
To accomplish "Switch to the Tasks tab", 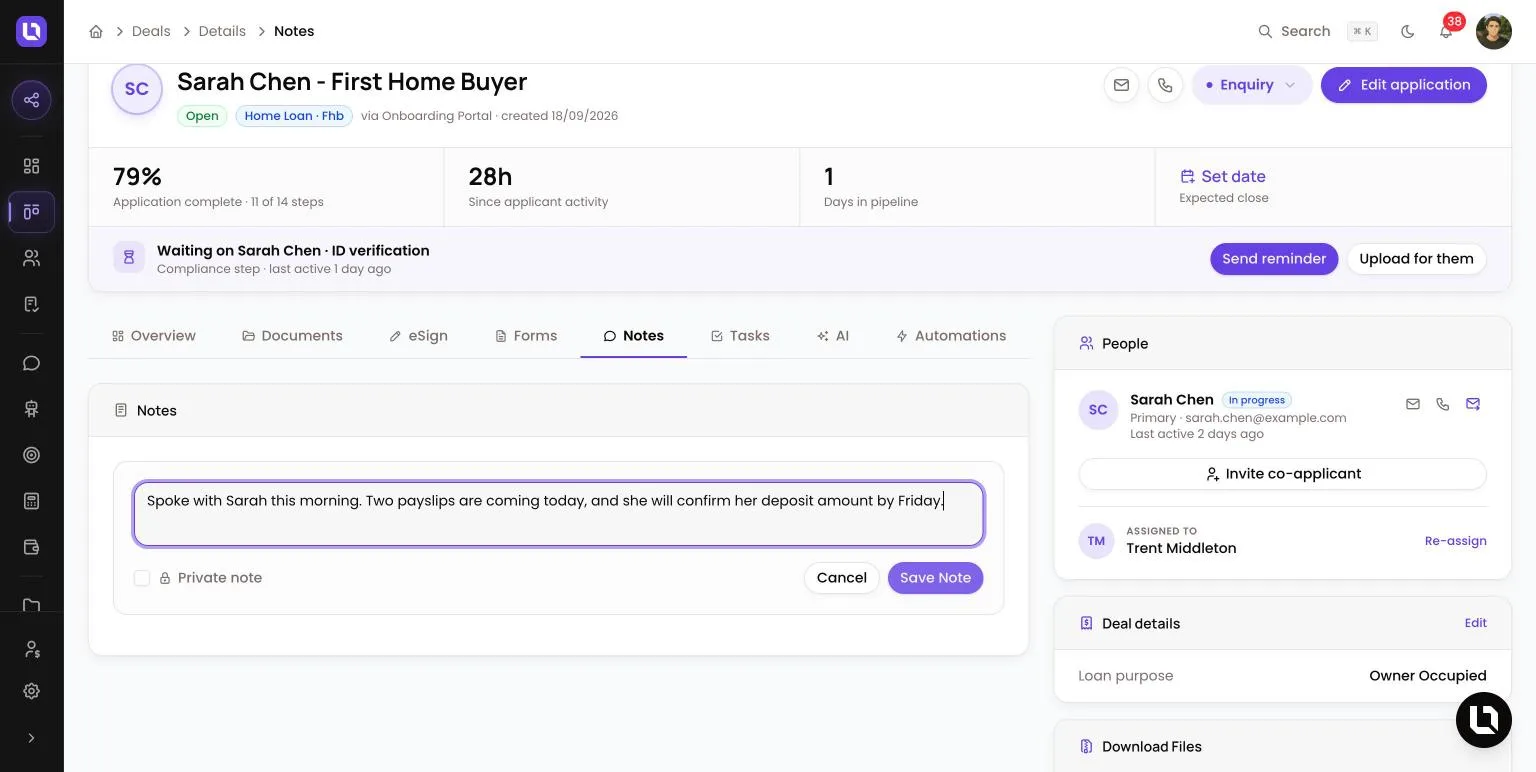I will click(x=740, y=336).
